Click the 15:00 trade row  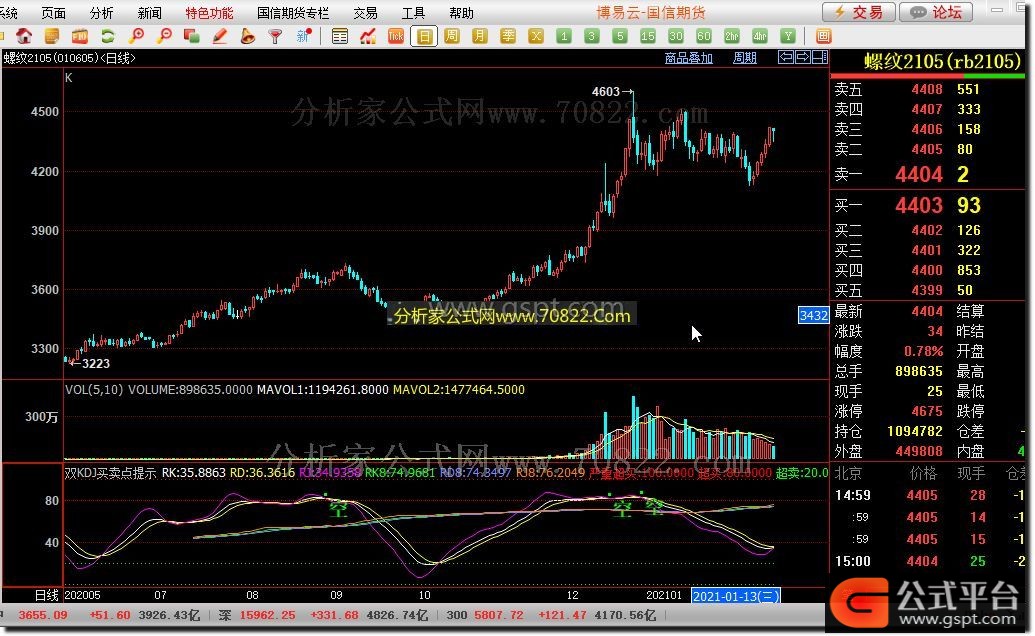[x=928, y=561]
